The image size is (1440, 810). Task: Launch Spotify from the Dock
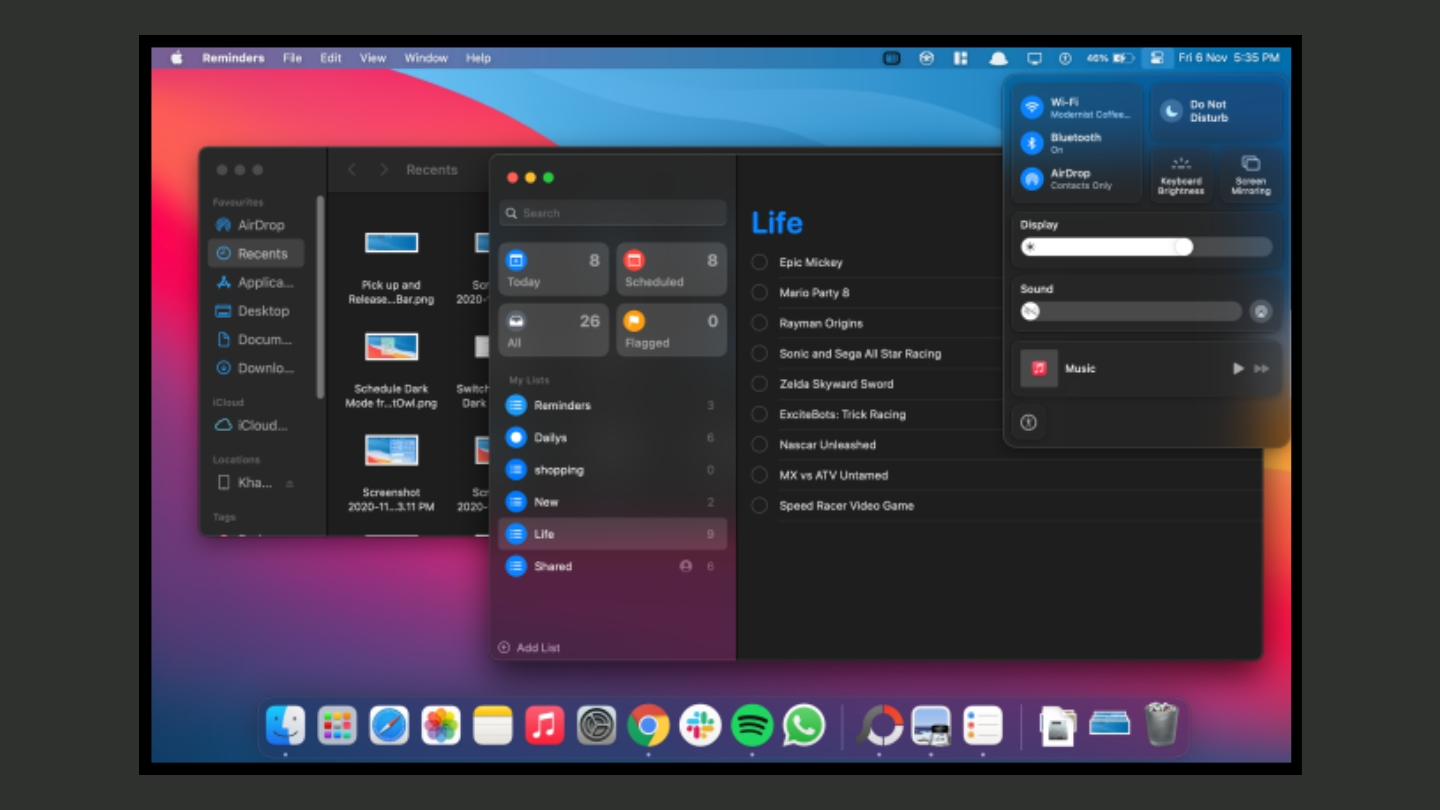coord(752,725)
